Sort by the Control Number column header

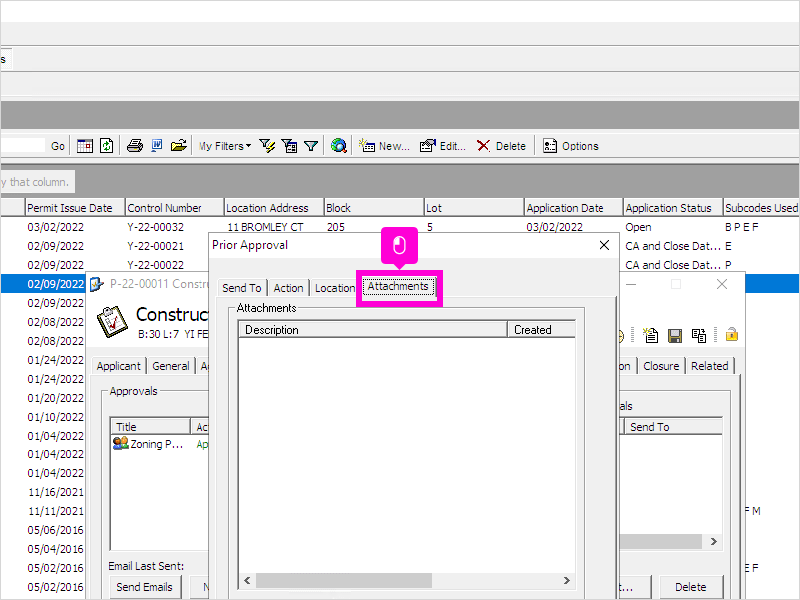coord(174,208)
